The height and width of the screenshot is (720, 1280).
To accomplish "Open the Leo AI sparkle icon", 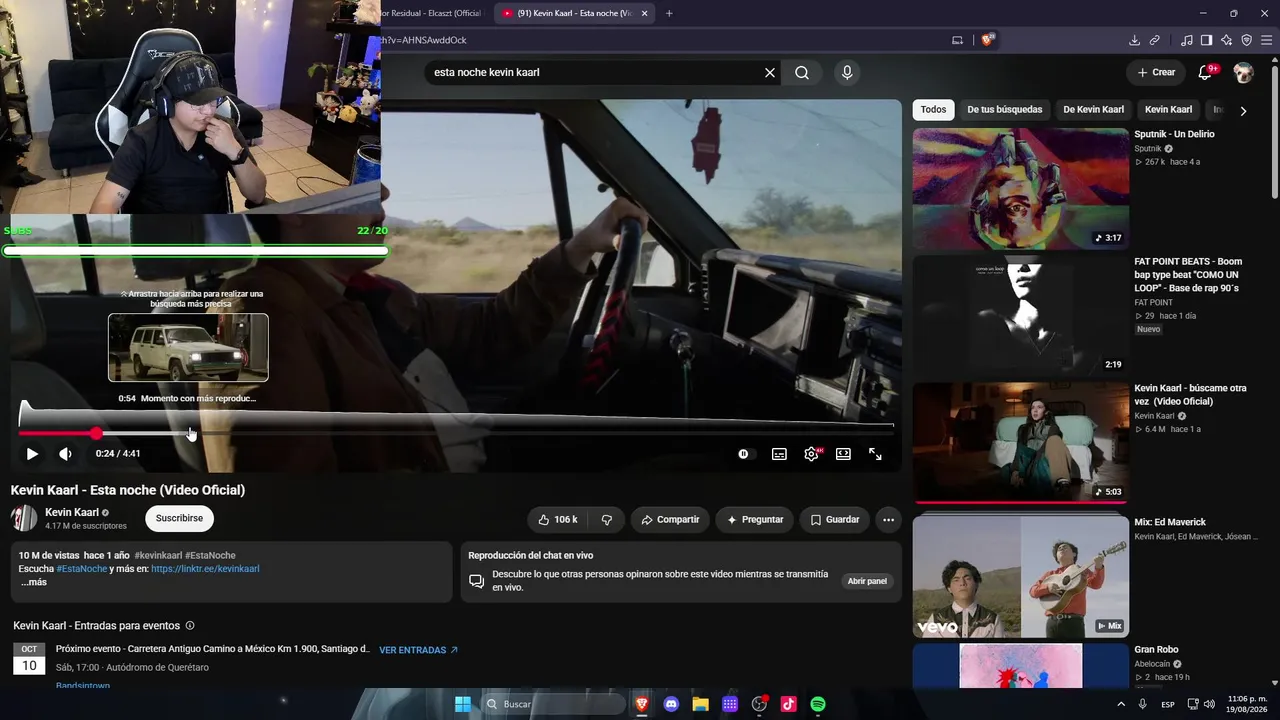I will click(x=1226, y=40).
